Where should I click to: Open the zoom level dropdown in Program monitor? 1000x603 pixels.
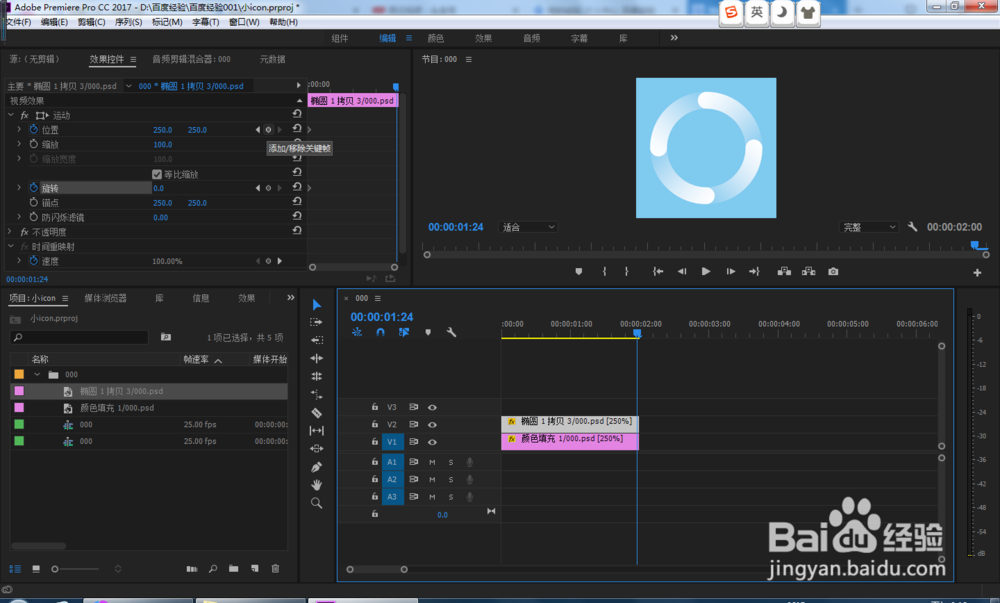[528, 227]
